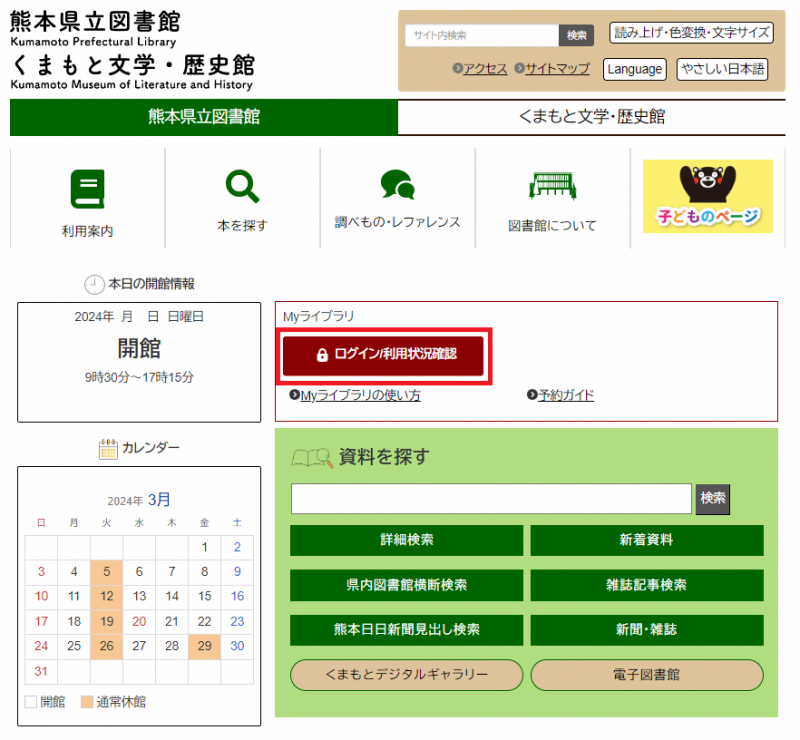Switch to 熊本県立図書館 tab
This screenshot has width=800, height=740.
(x=204, y=117)
